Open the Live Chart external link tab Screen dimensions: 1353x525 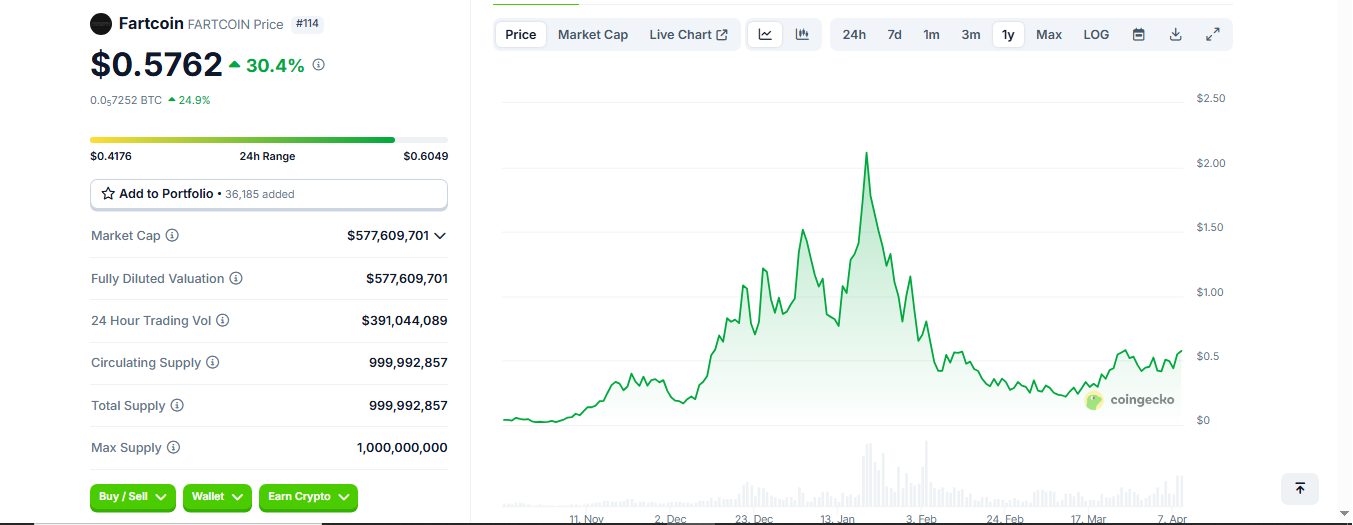[688, 34]
